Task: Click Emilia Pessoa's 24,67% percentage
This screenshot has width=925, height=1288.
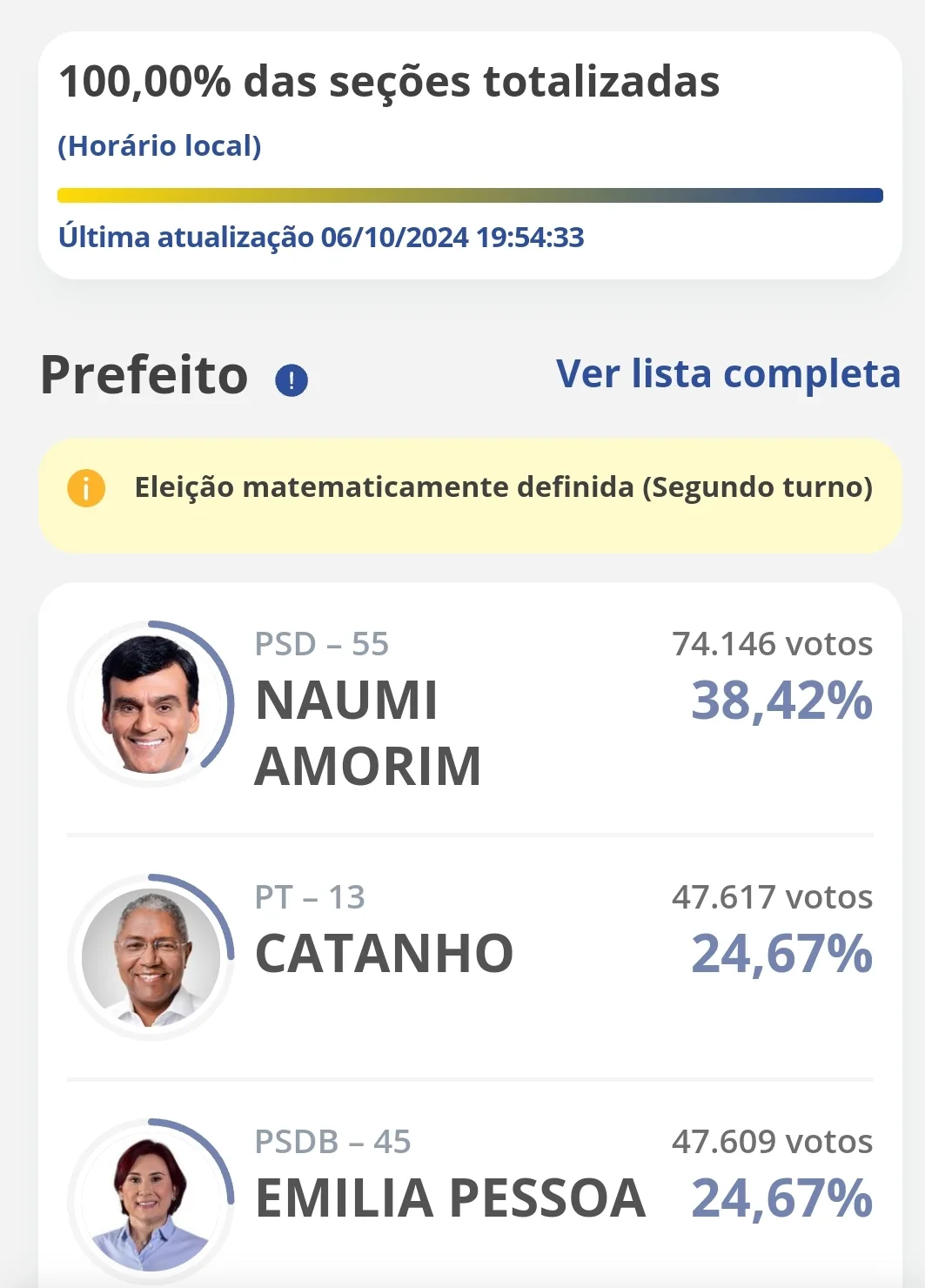Action: 781,1199
